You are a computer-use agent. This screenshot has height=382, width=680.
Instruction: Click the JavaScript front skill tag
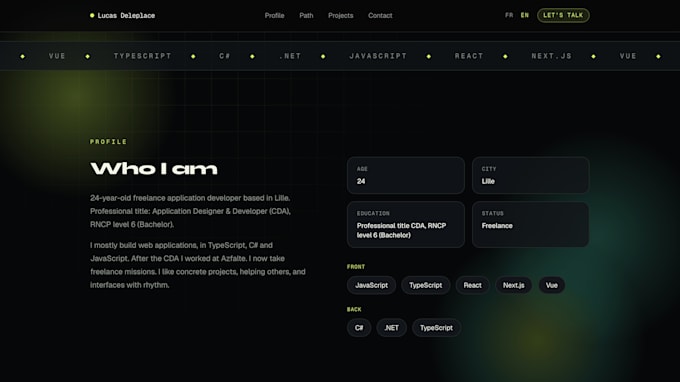point(371,285)
